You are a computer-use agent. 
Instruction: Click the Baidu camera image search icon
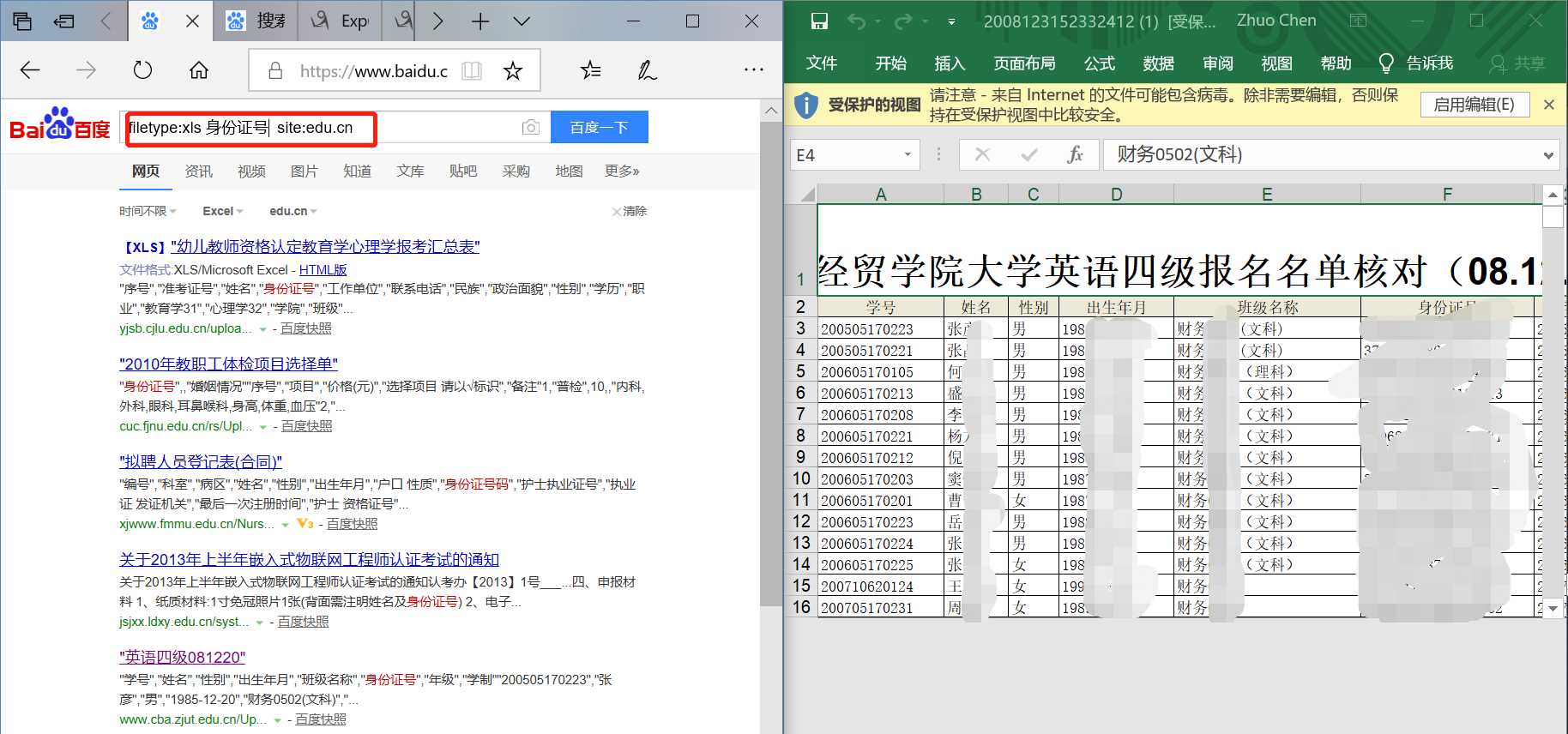click(x=531, y=128)
